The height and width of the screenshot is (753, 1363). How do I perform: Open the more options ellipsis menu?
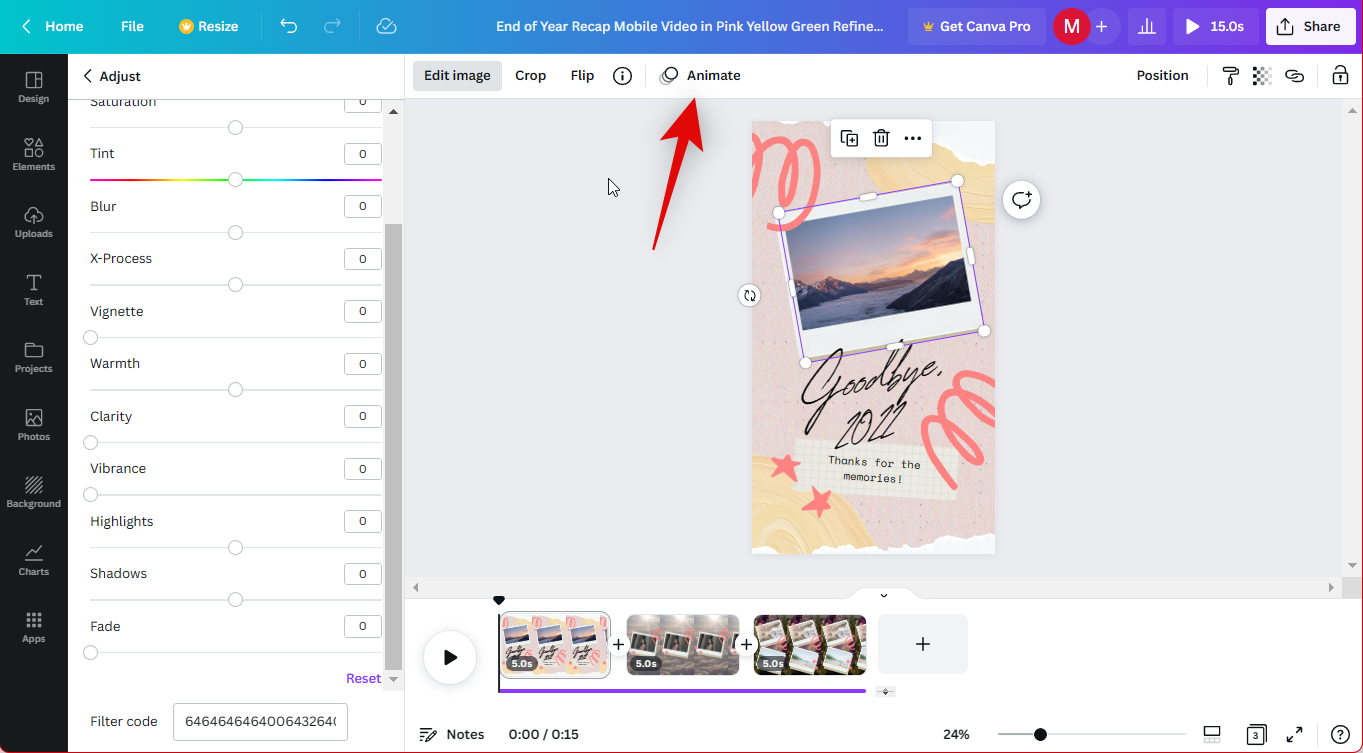[x=913, y=138]
